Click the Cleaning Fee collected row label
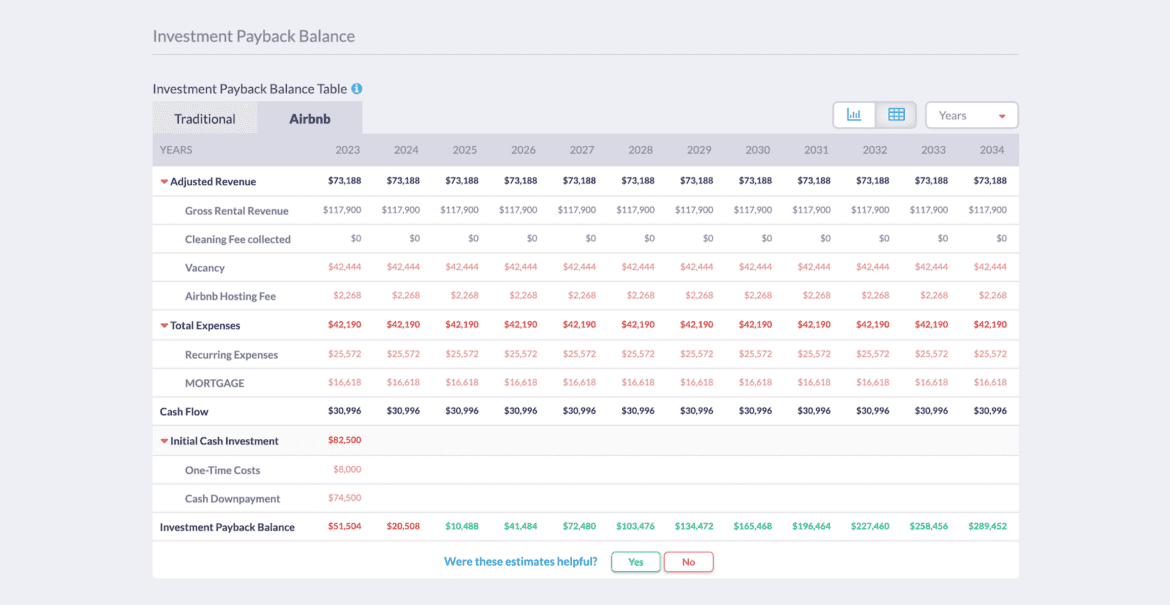 [238, 239]
